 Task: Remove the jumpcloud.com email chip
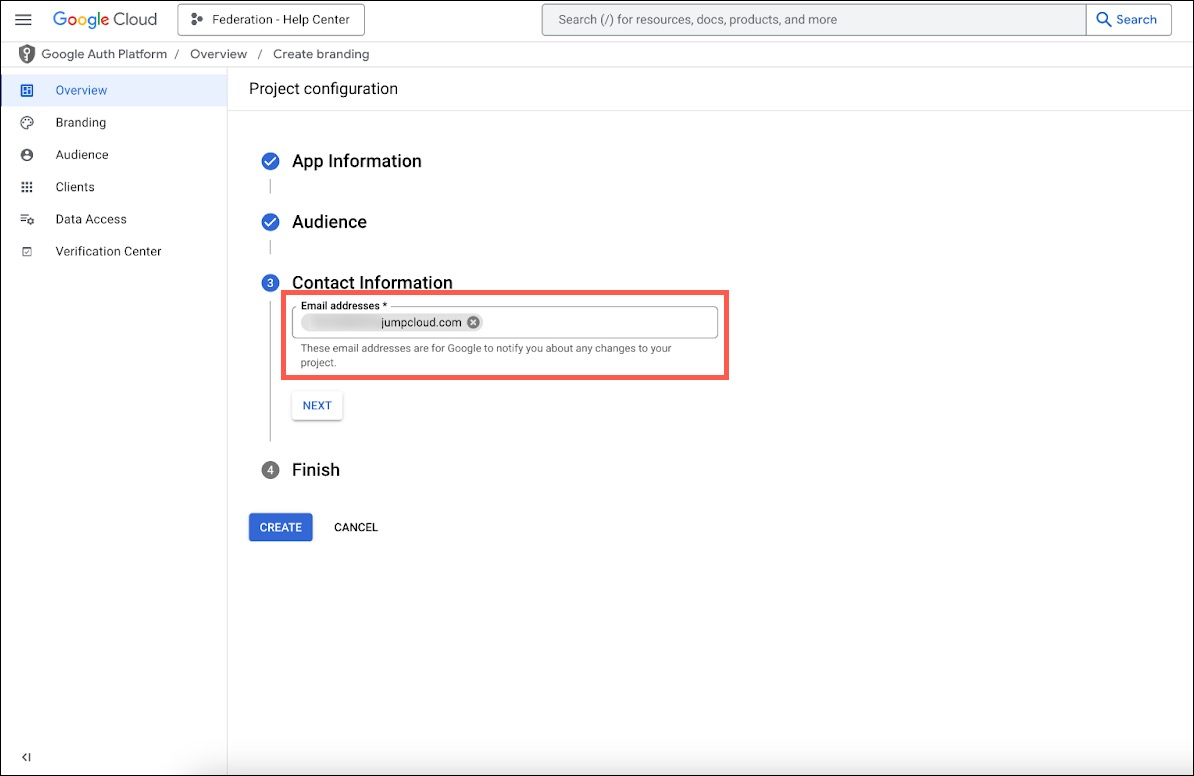[473, 322]
